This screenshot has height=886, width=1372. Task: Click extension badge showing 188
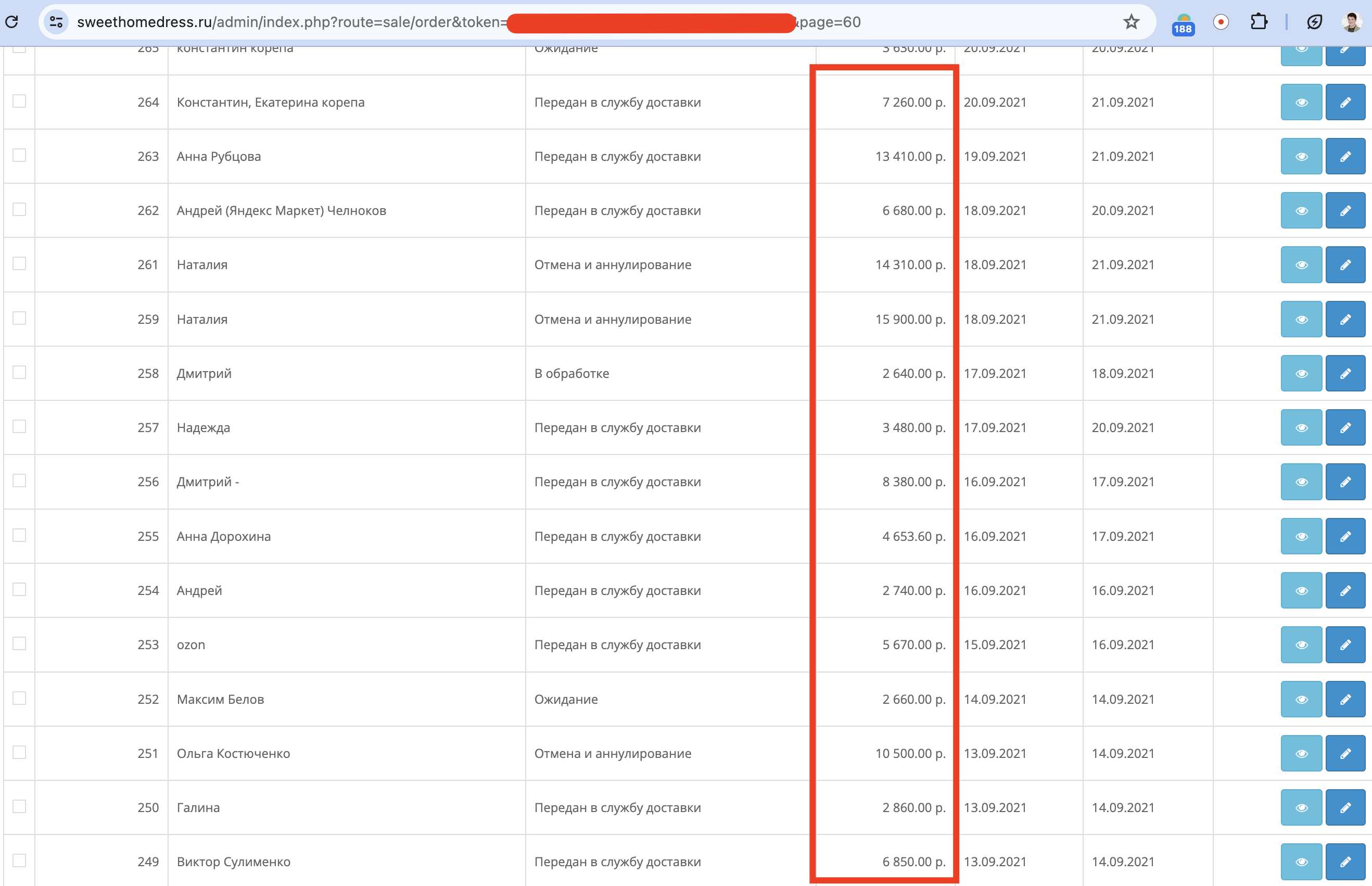pos(1183,24)
